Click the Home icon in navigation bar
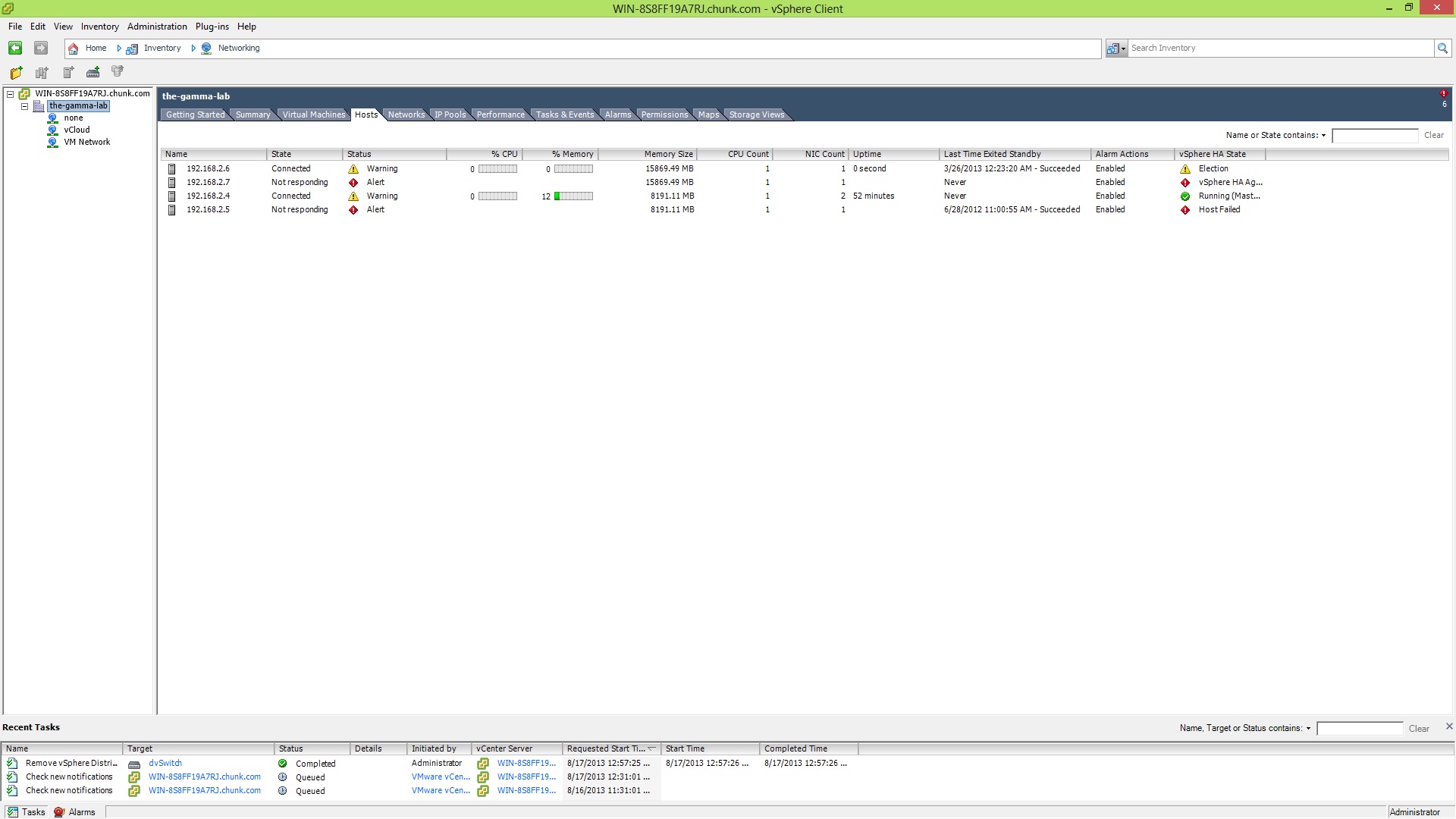 click(74, 49)
